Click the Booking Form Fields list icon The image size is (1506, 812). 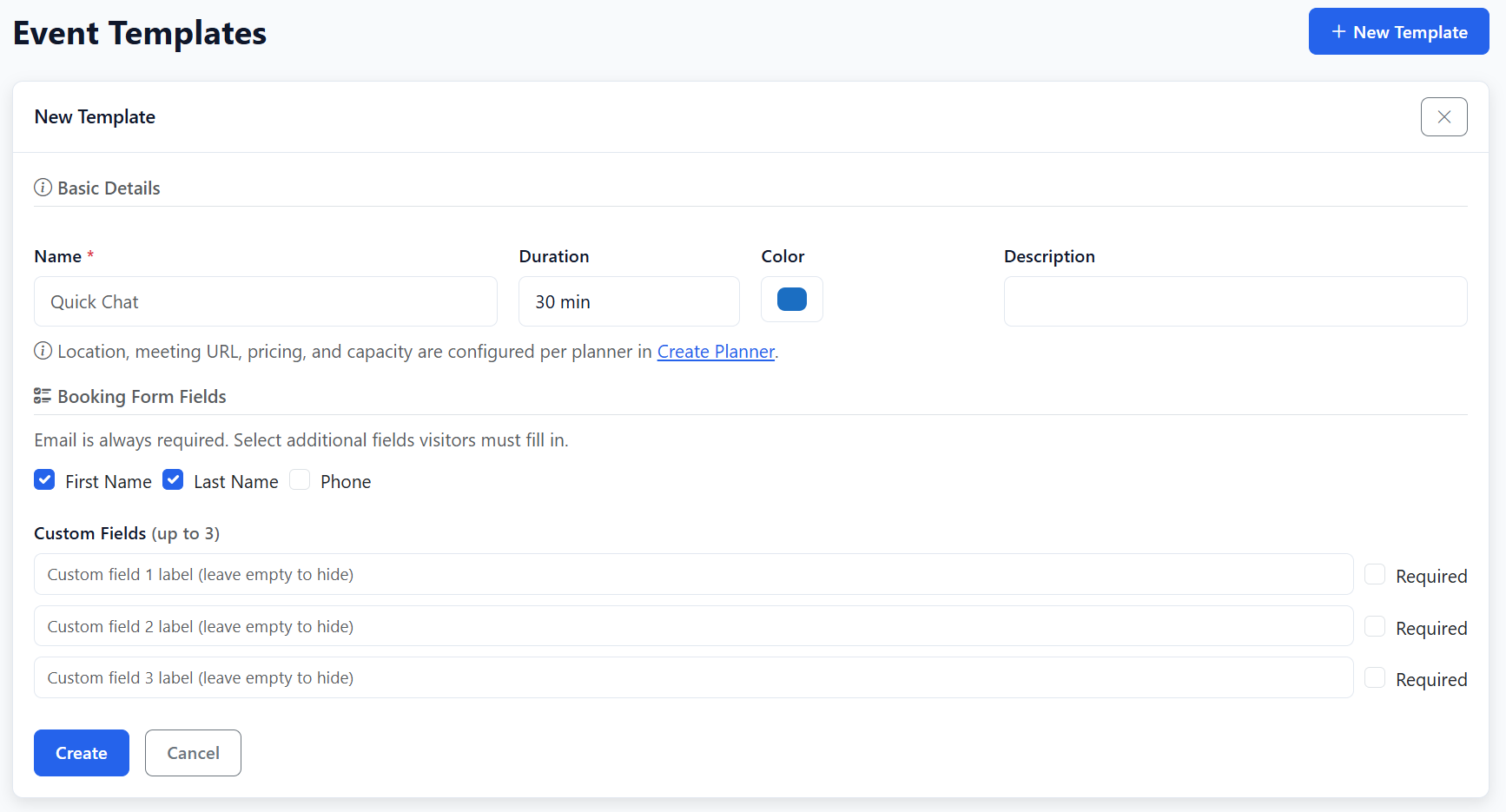point(43,396)
